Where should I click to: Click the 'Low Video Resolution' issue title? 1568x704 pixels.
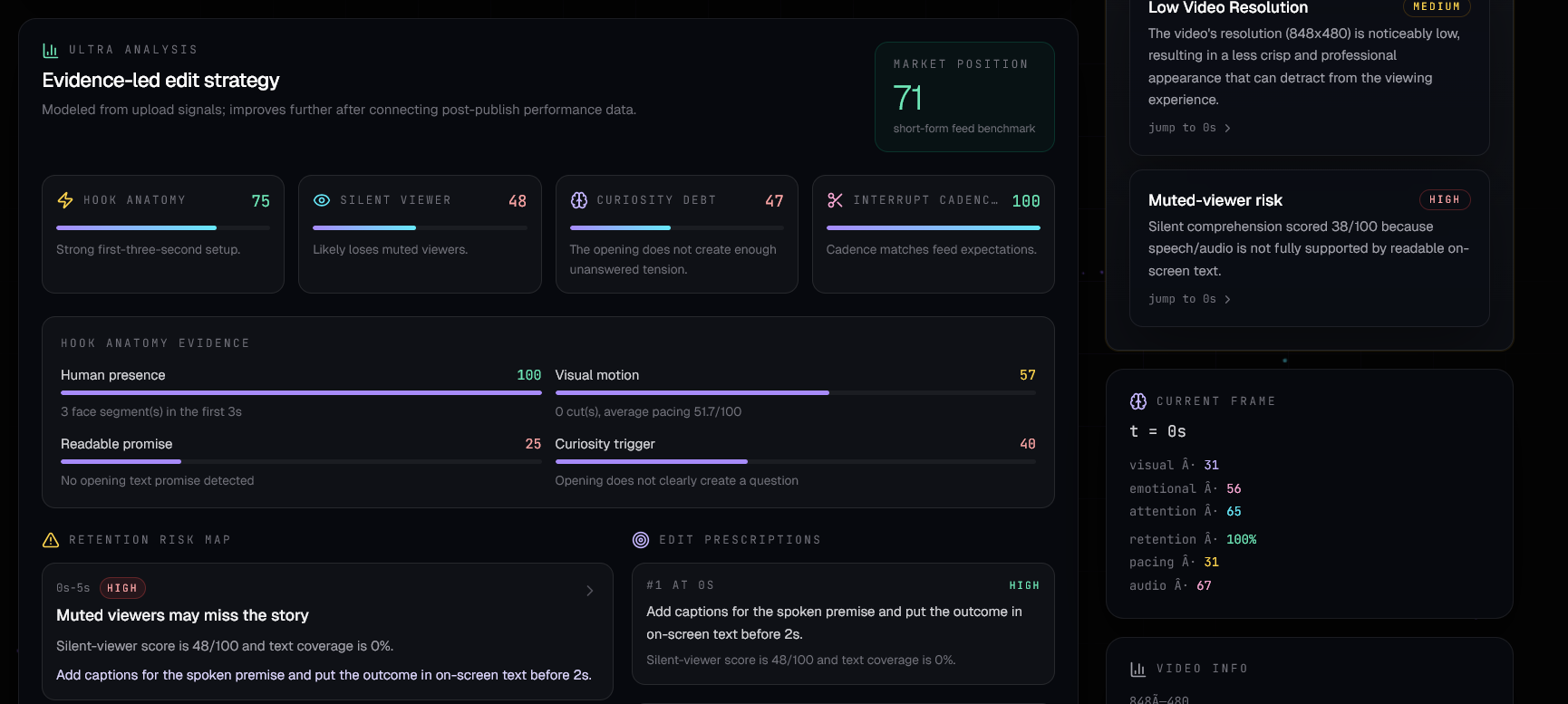[1228, 8]
